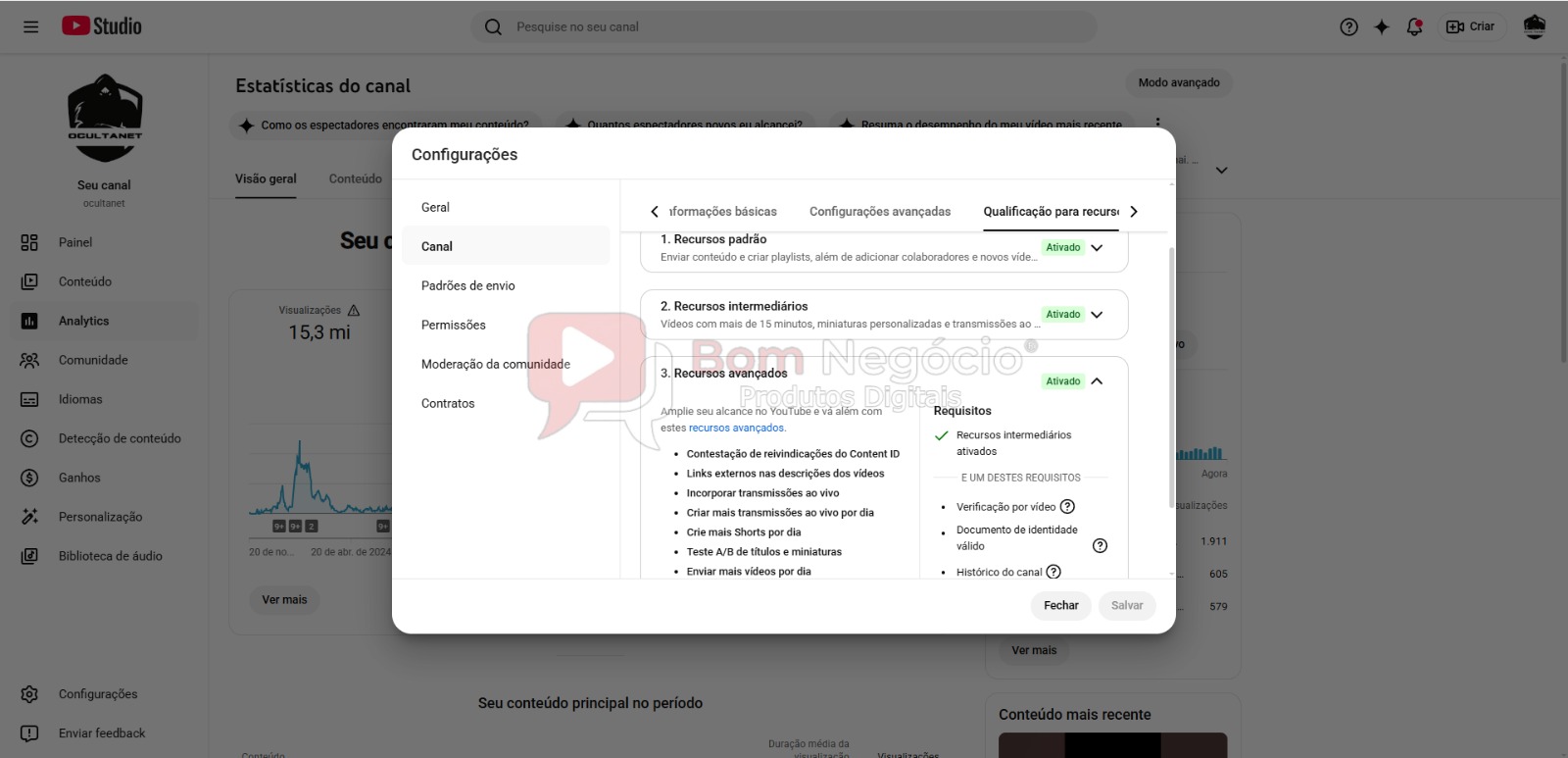Click the search field Pesquise no seu canal

pyautogui.click(x=784, y=26)
